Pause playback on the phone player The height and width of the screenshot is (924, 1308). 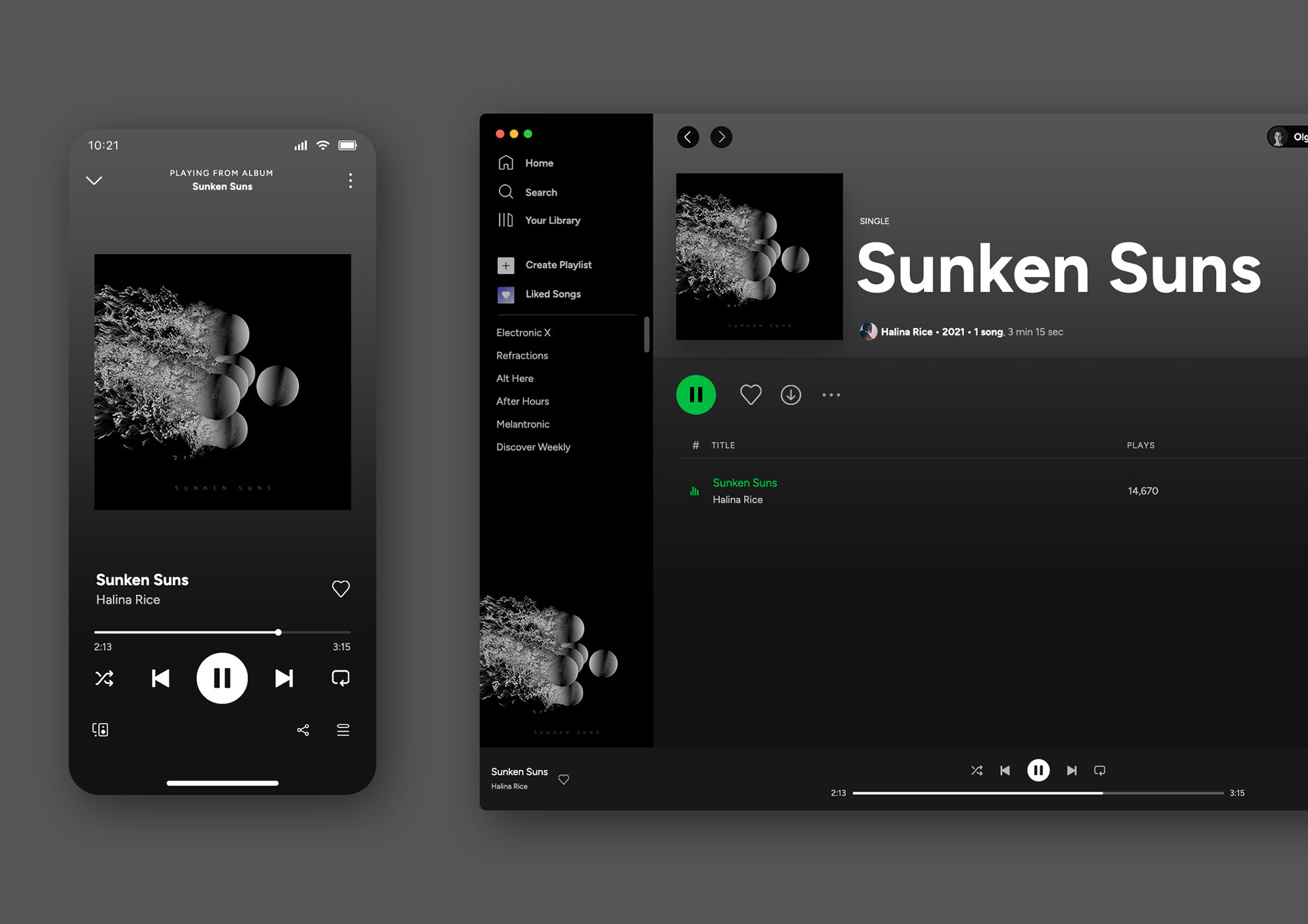pyautogui.click(x=222, y=678)
